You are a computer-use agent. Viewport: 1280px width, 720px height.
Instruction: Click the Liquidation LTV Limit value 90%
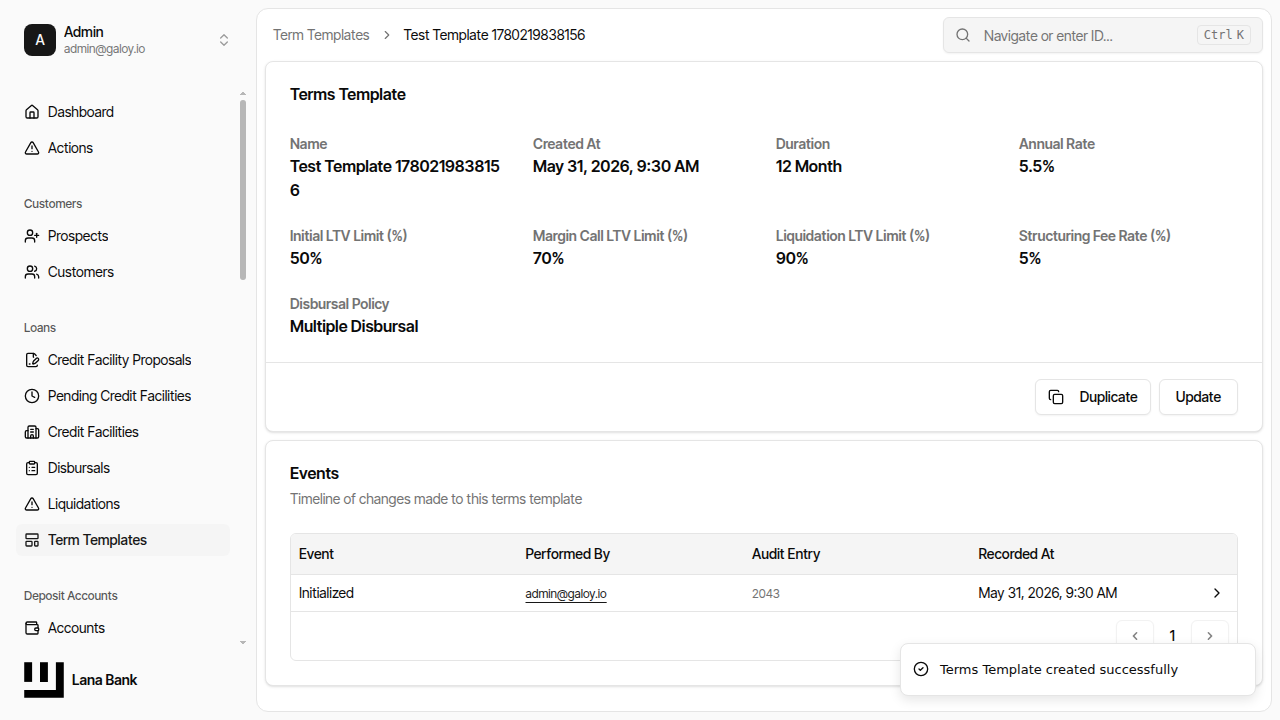792,259
